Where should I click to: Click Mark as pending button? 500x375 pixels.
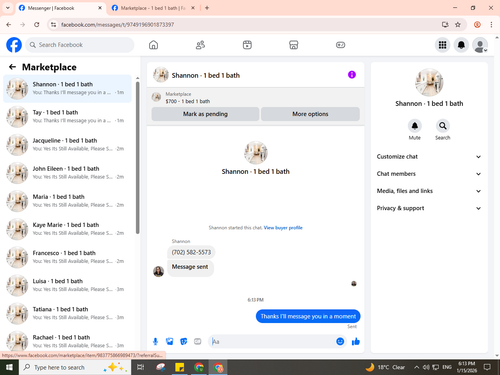(x=205, y=114)
